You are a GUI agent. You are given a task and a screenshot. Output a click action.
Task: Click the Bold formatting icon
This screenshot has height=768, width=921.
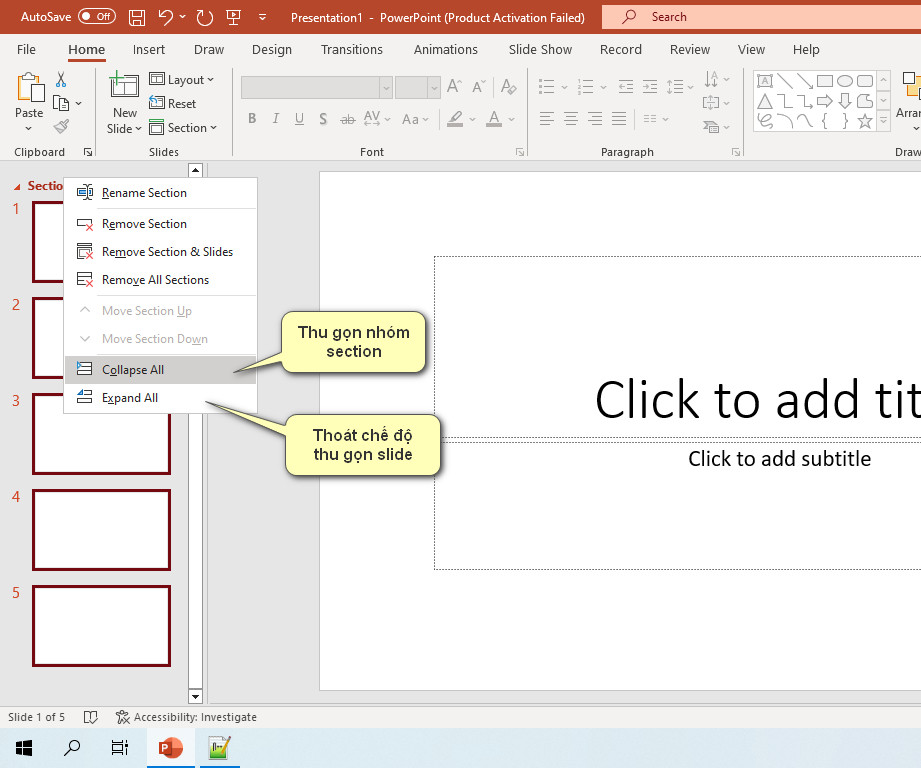(x=252, y=119)
